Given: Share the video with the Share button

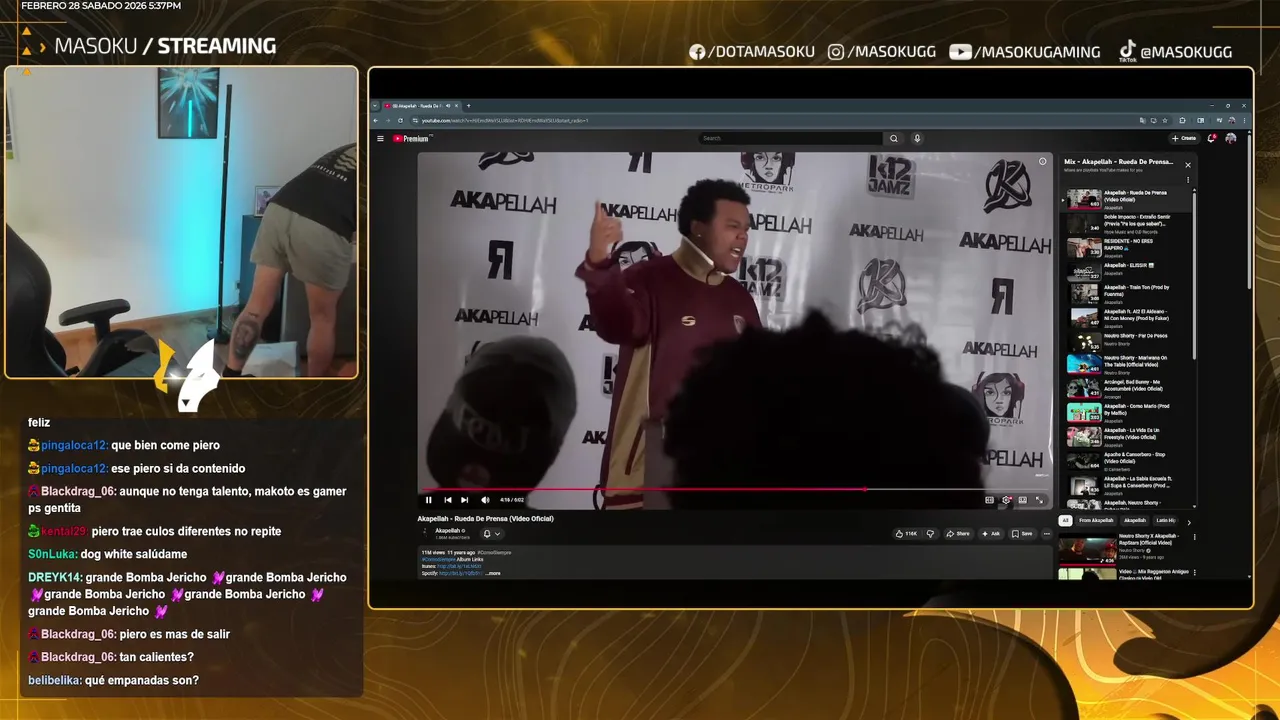Looking at the screenshot, I should [x=958, y=534].
